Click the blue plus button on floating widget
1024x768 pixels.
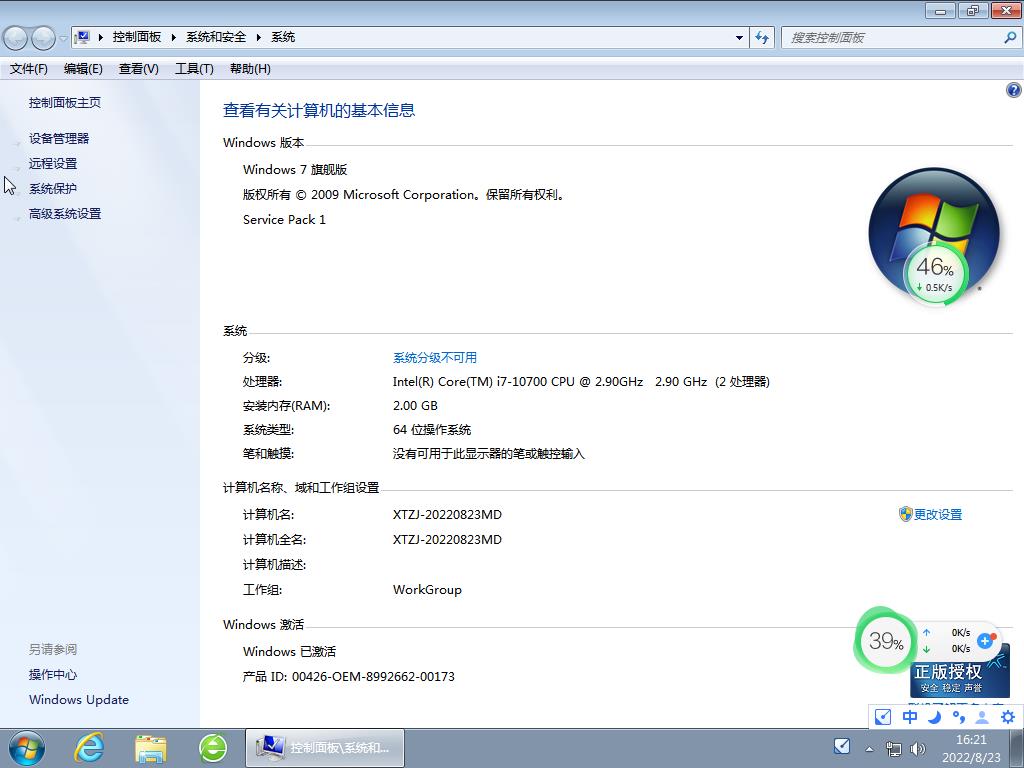(985, 641)
